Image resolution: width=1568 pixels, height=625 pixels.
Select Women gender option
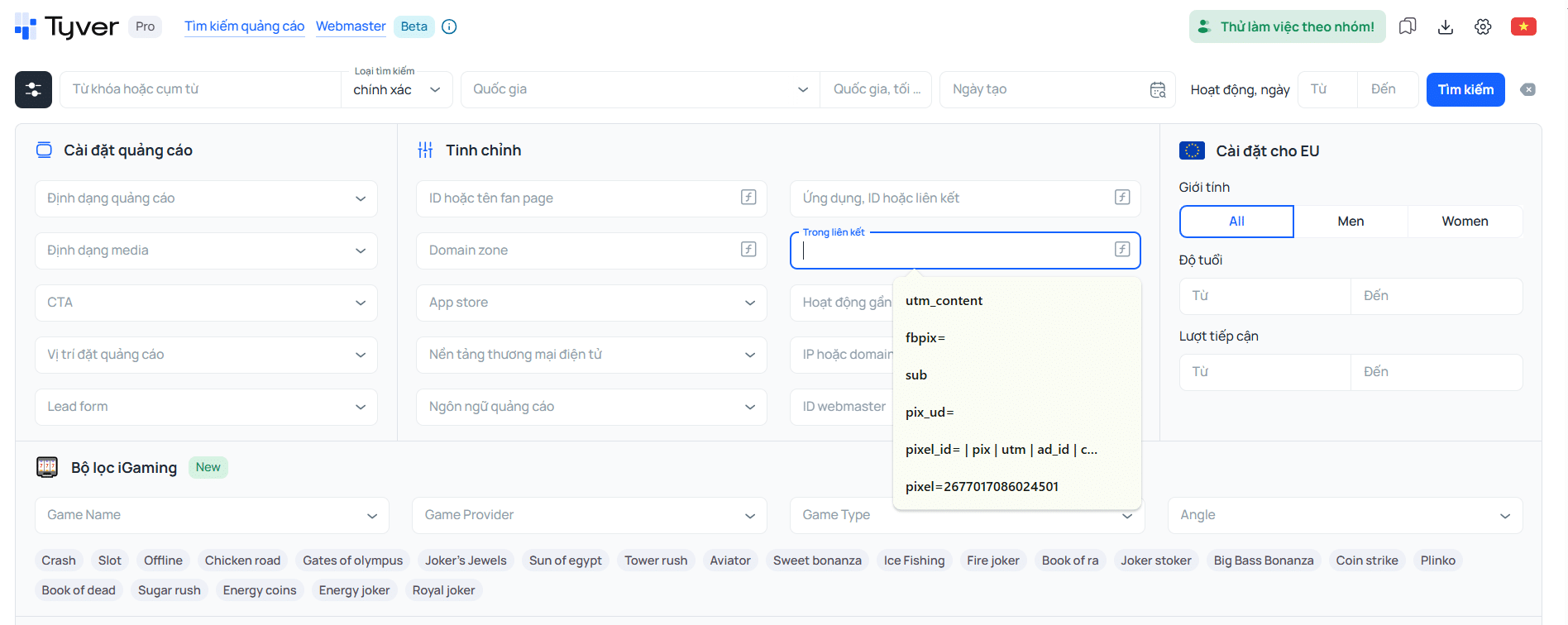tap(1465, 221)
